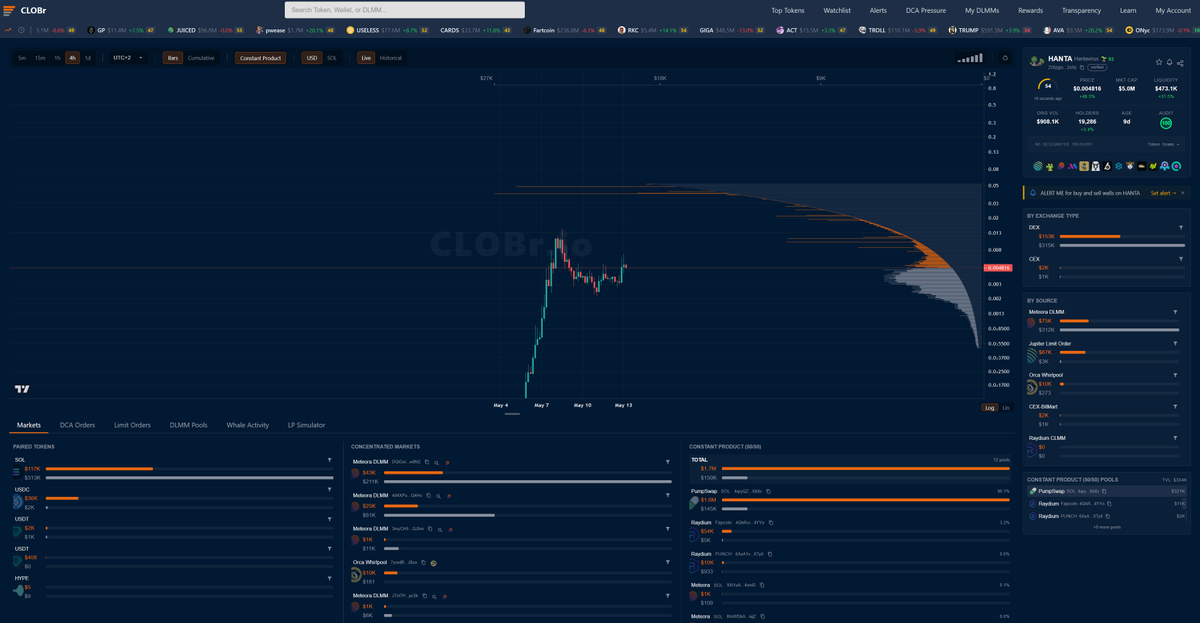
Task: Search the Meteora DLMM DQiGxi pool
Action: pos(437,462)
